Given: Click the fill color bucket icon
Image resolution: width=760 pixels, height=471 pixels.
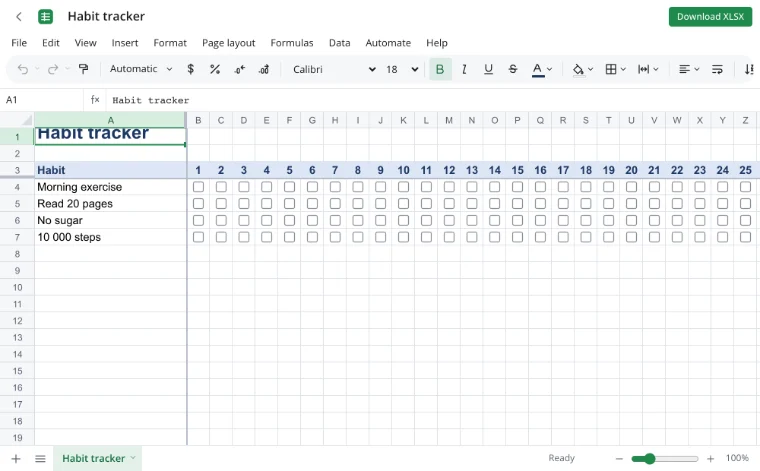Looking at the screenshot, I should pos(578,69).
